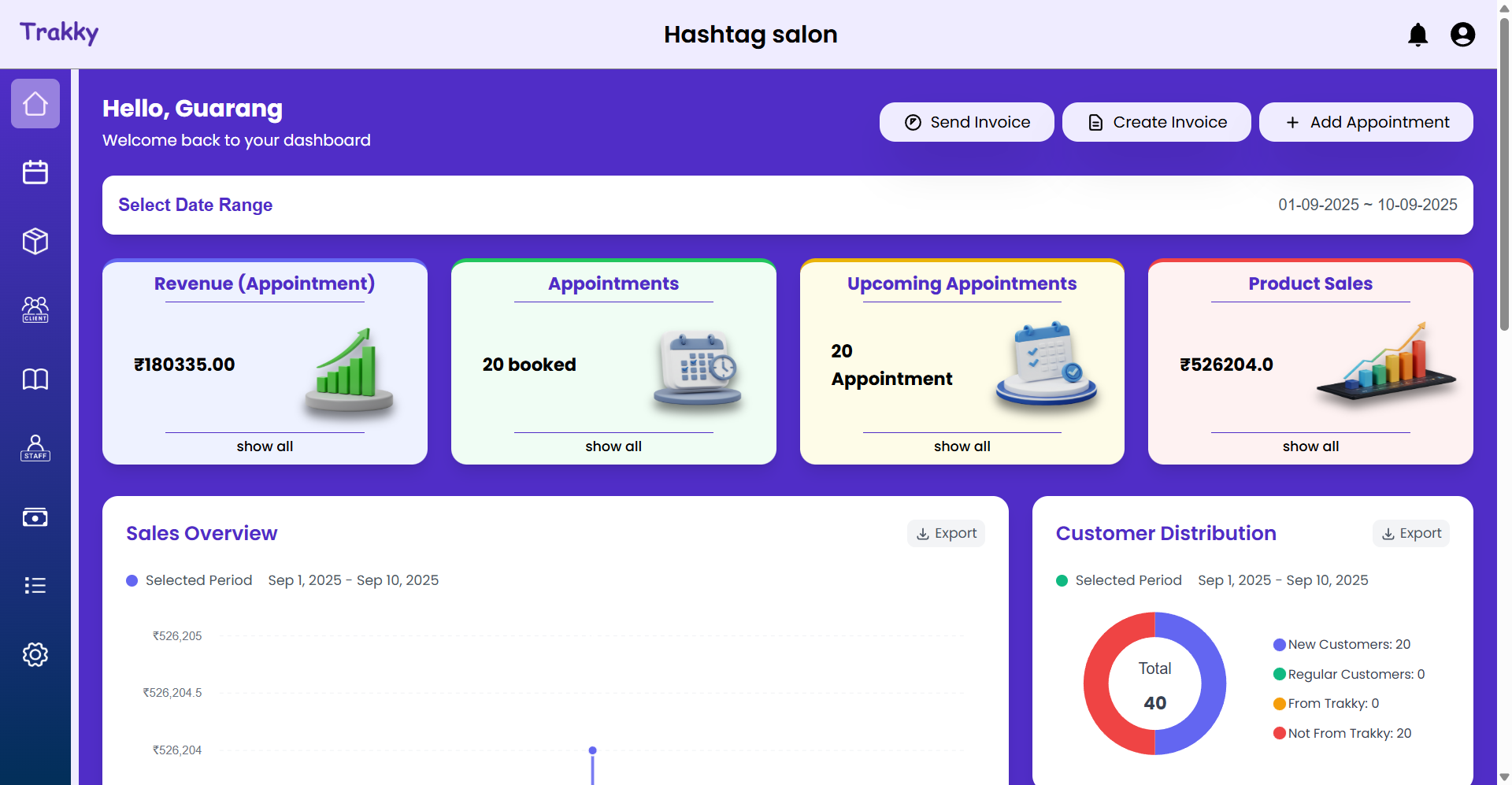Export the Customer Distribution chart

1410,534
